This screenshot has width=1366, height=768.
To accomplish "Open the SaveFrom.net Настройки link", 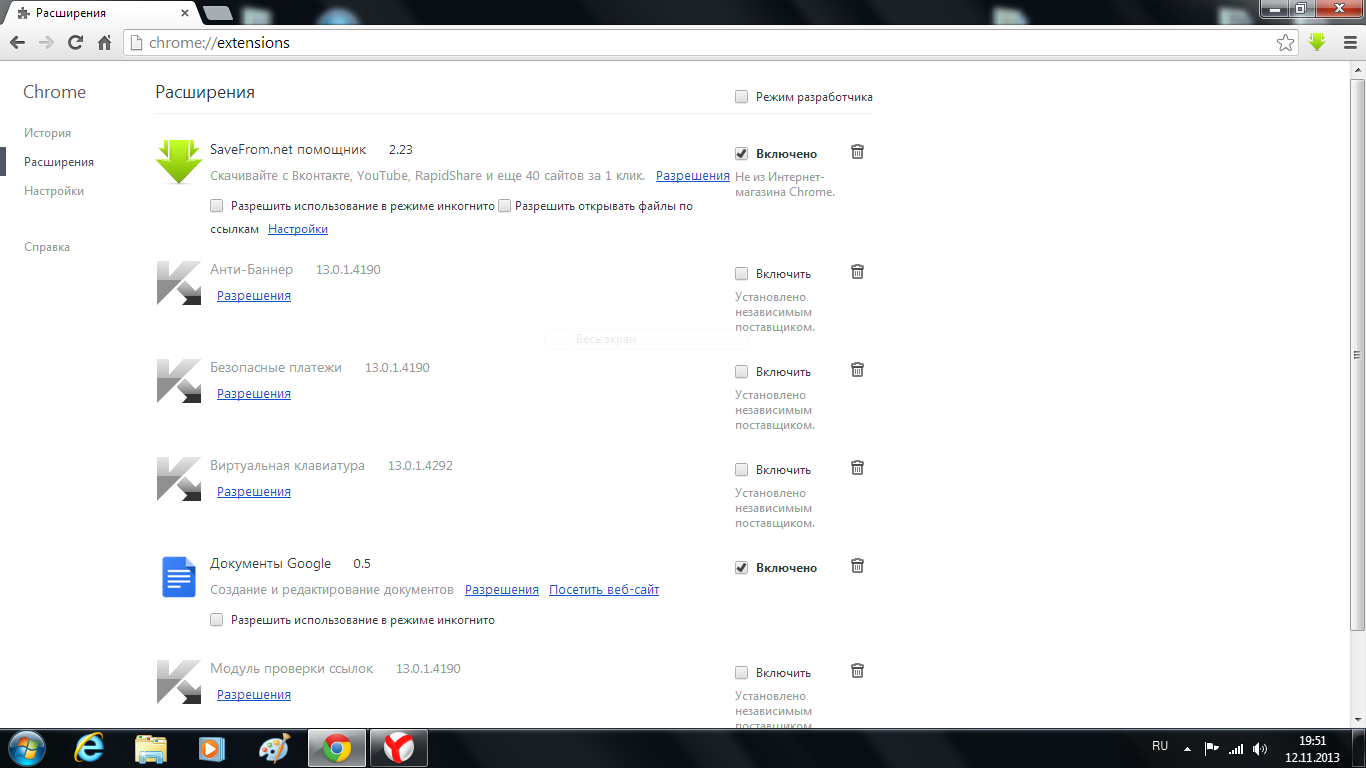I will (x=298, y=229).
